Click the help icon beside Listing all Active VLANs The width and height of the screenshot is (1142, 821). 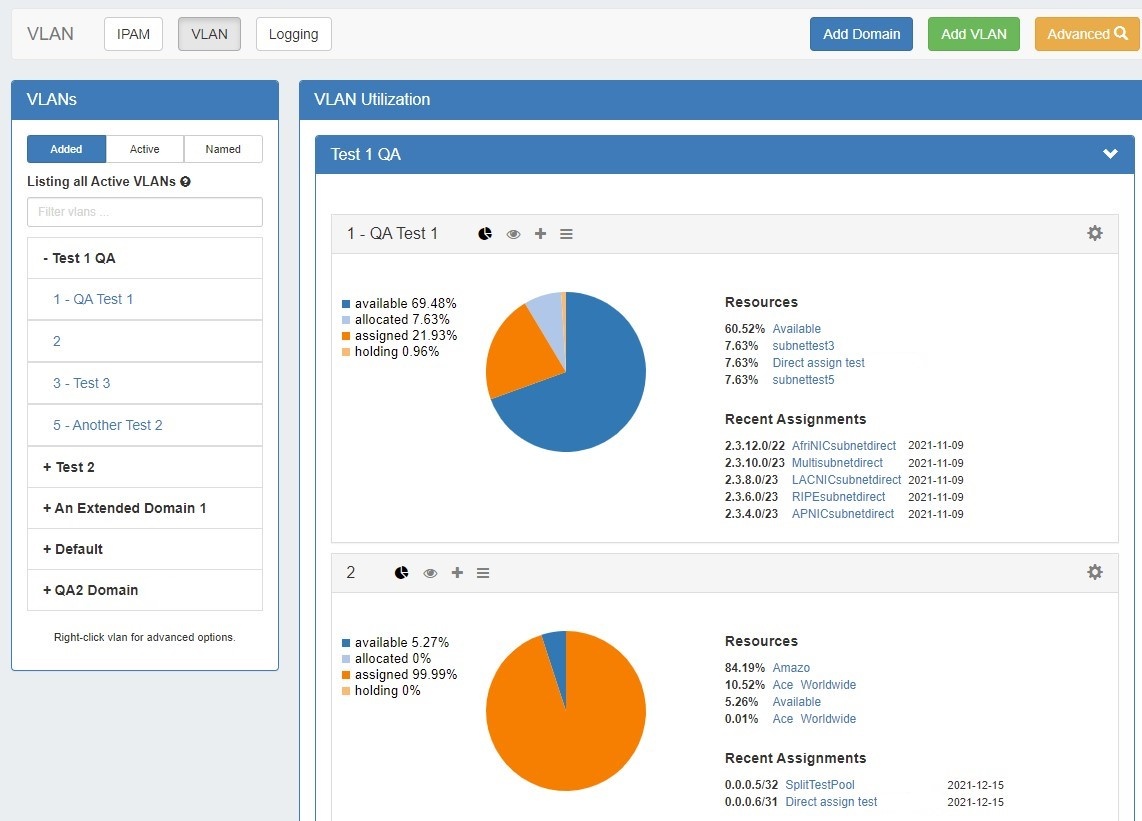(x=186, y=182)
